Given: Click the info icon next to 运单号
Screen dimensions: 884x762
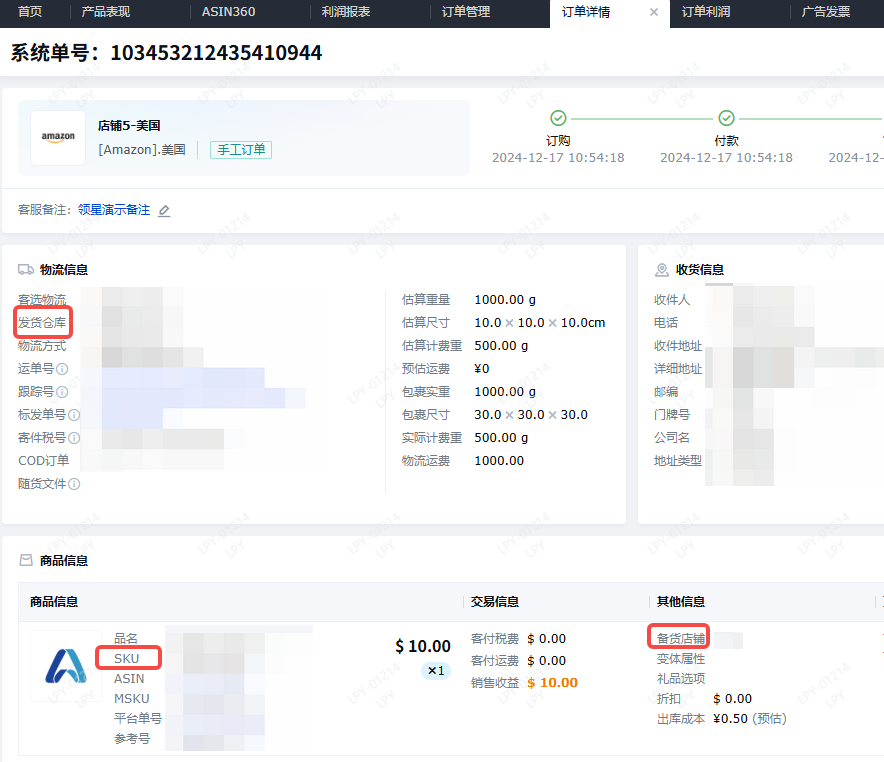Looking at the screenshot, I should point(62,369).
